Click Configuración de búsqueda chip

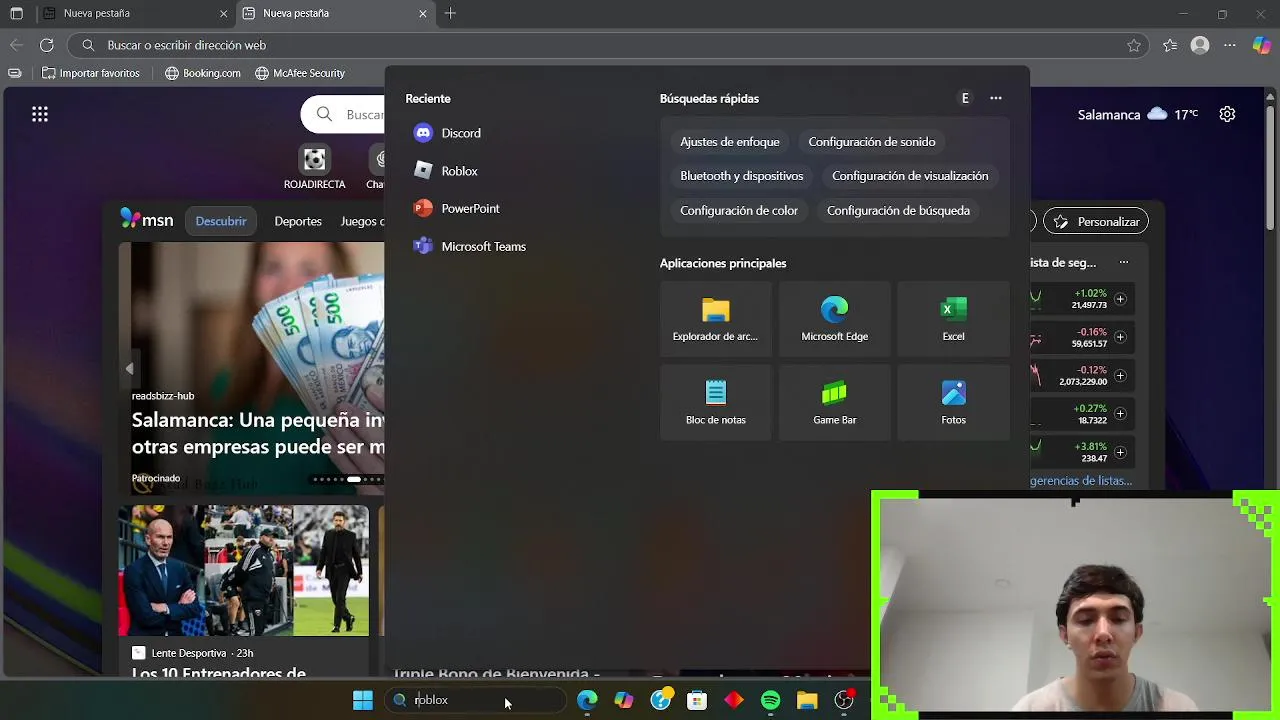tap(898, 210)
